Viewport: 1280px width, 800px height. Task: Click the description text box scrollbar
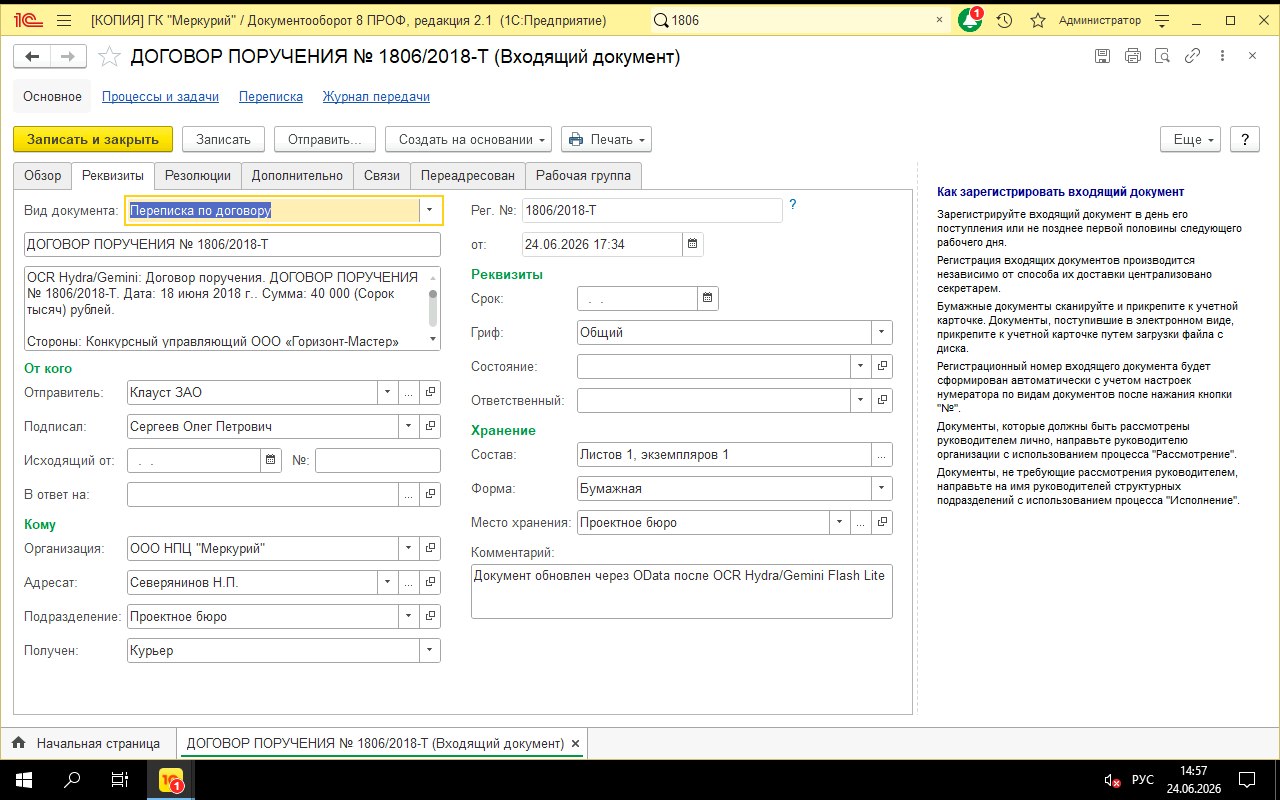433,308
